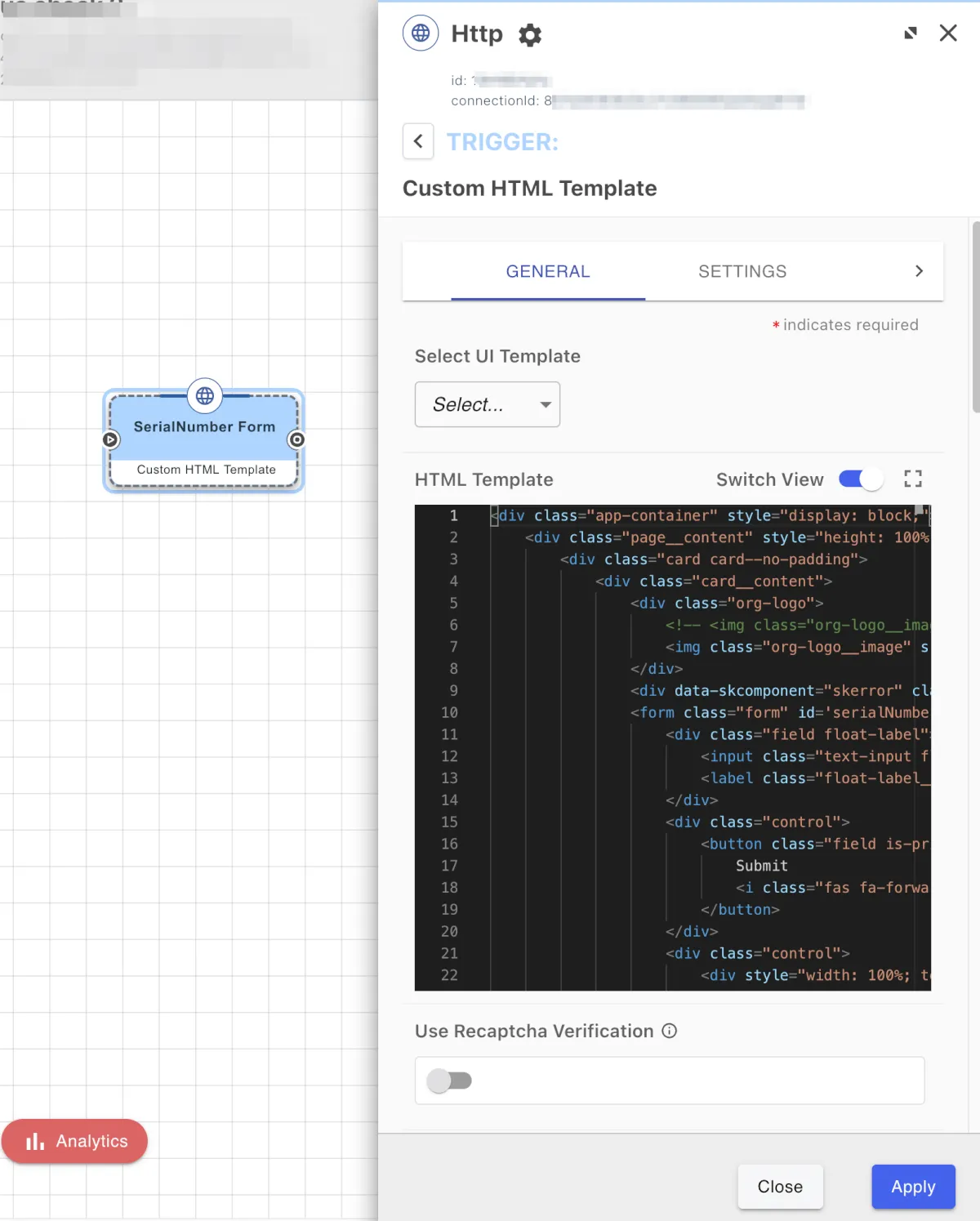Click the gear icon next to Http

coord(530,35)
